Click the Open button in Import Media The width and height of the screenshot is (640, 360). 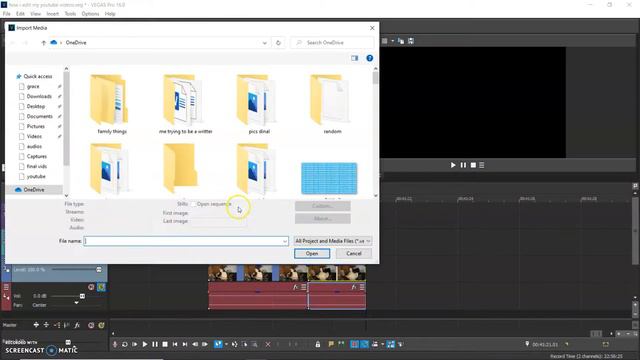coord(312,253)
